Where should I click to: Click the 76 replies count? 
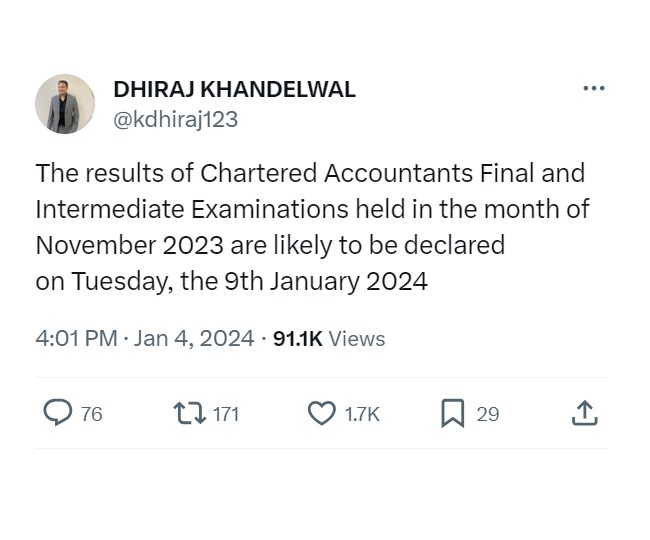(x=91, y=413)
